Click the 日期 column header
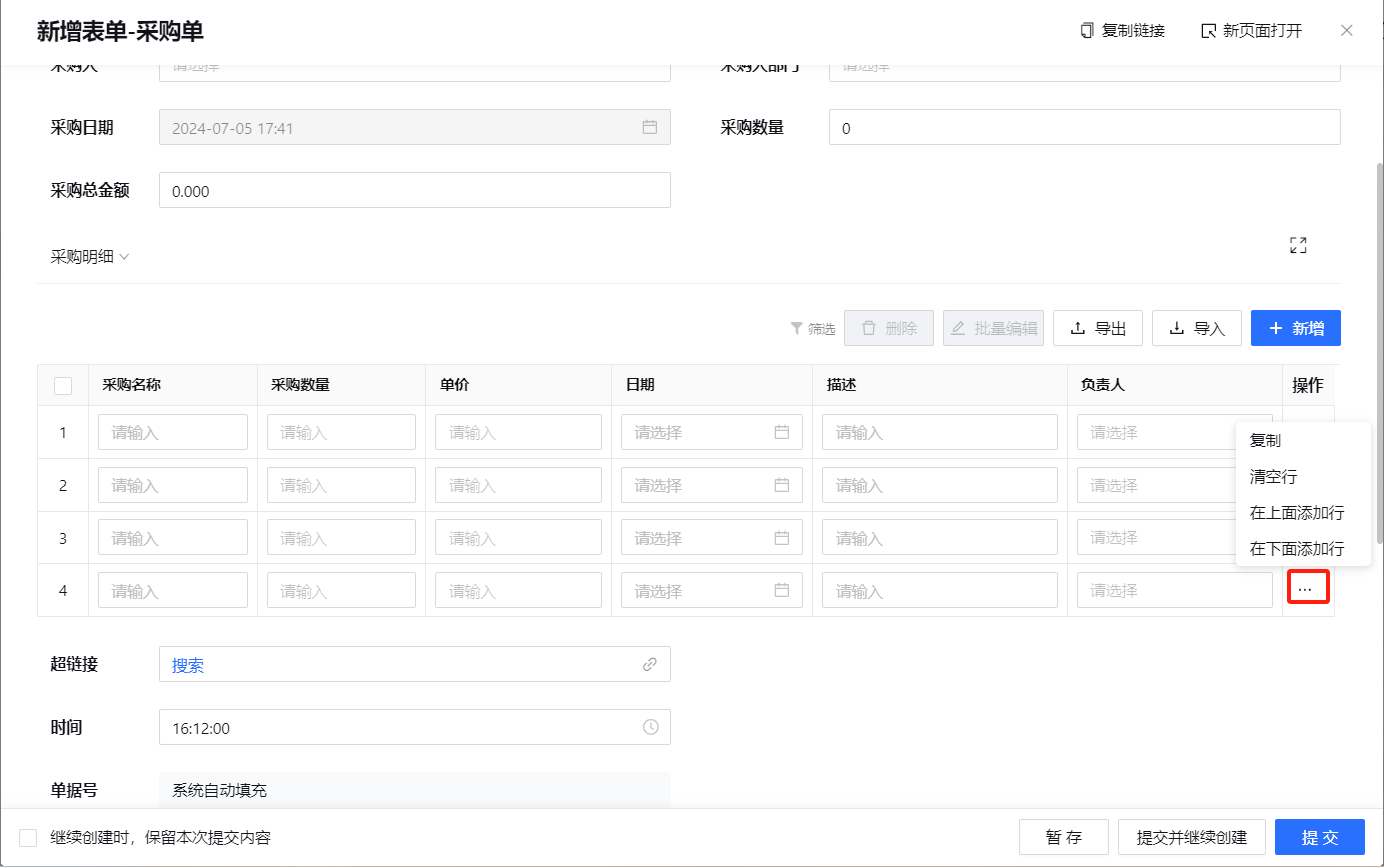Viewport: 1384px width, 867px height. click(x=712, y=385)
